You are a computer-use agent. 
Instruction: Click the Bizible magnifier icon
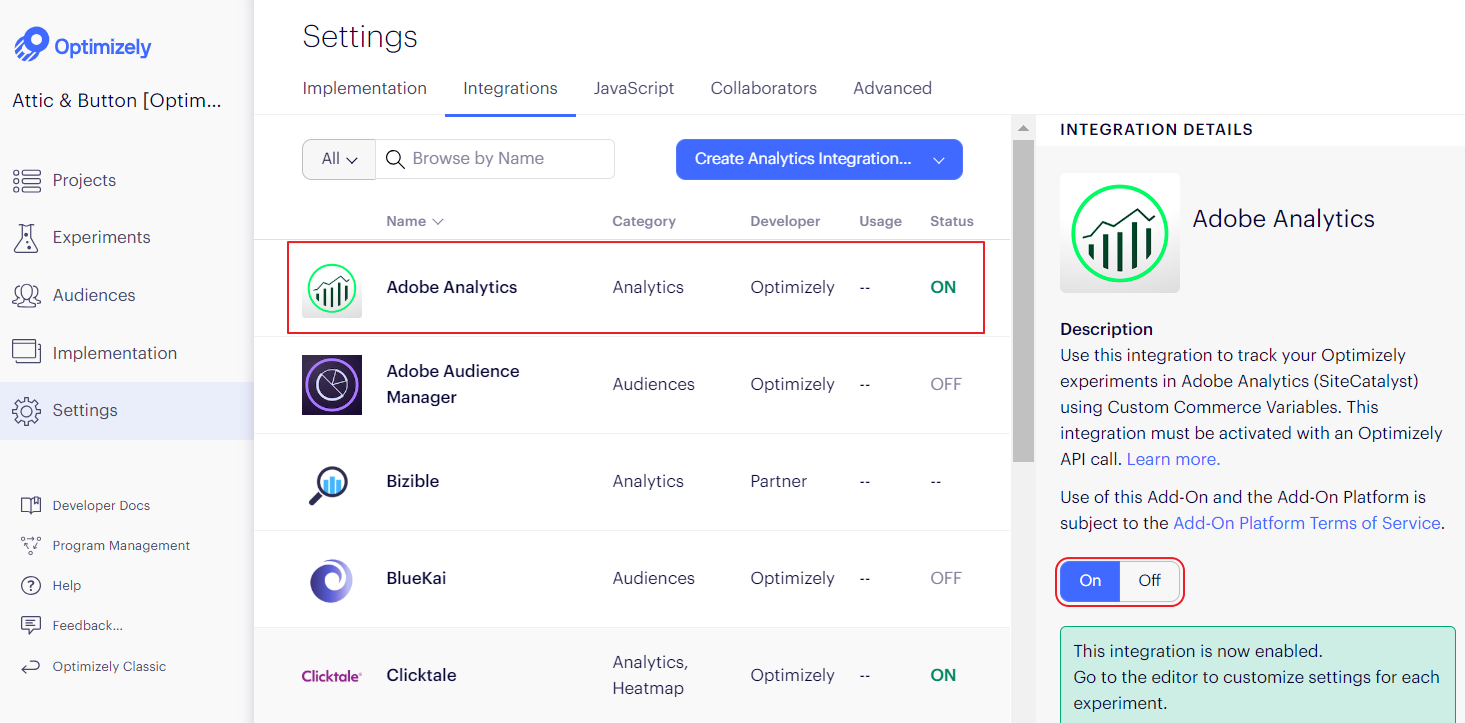tap(329, 484)
